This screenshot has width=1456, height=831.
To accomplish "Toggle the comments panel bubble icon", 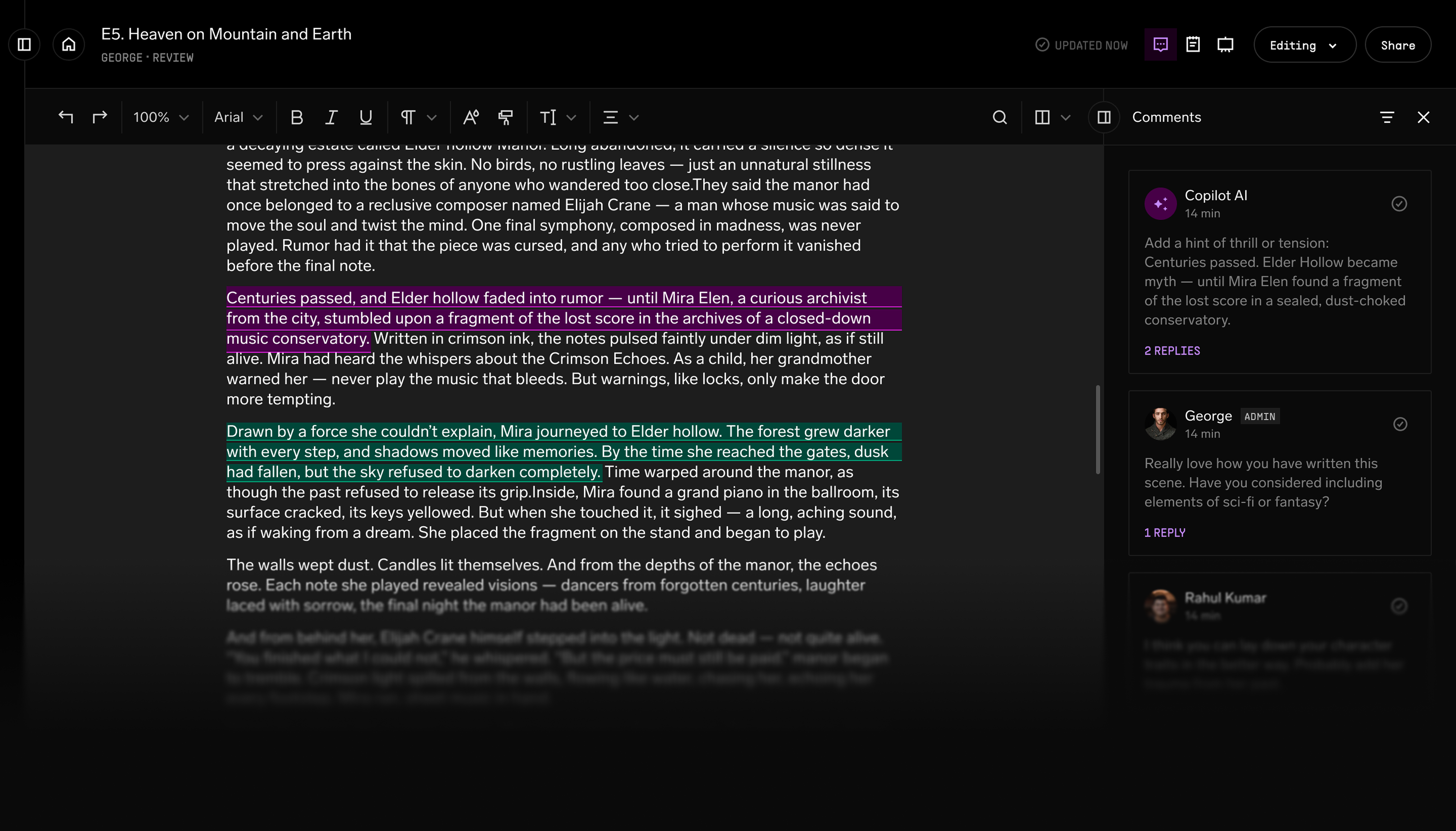I will 1160,44.
